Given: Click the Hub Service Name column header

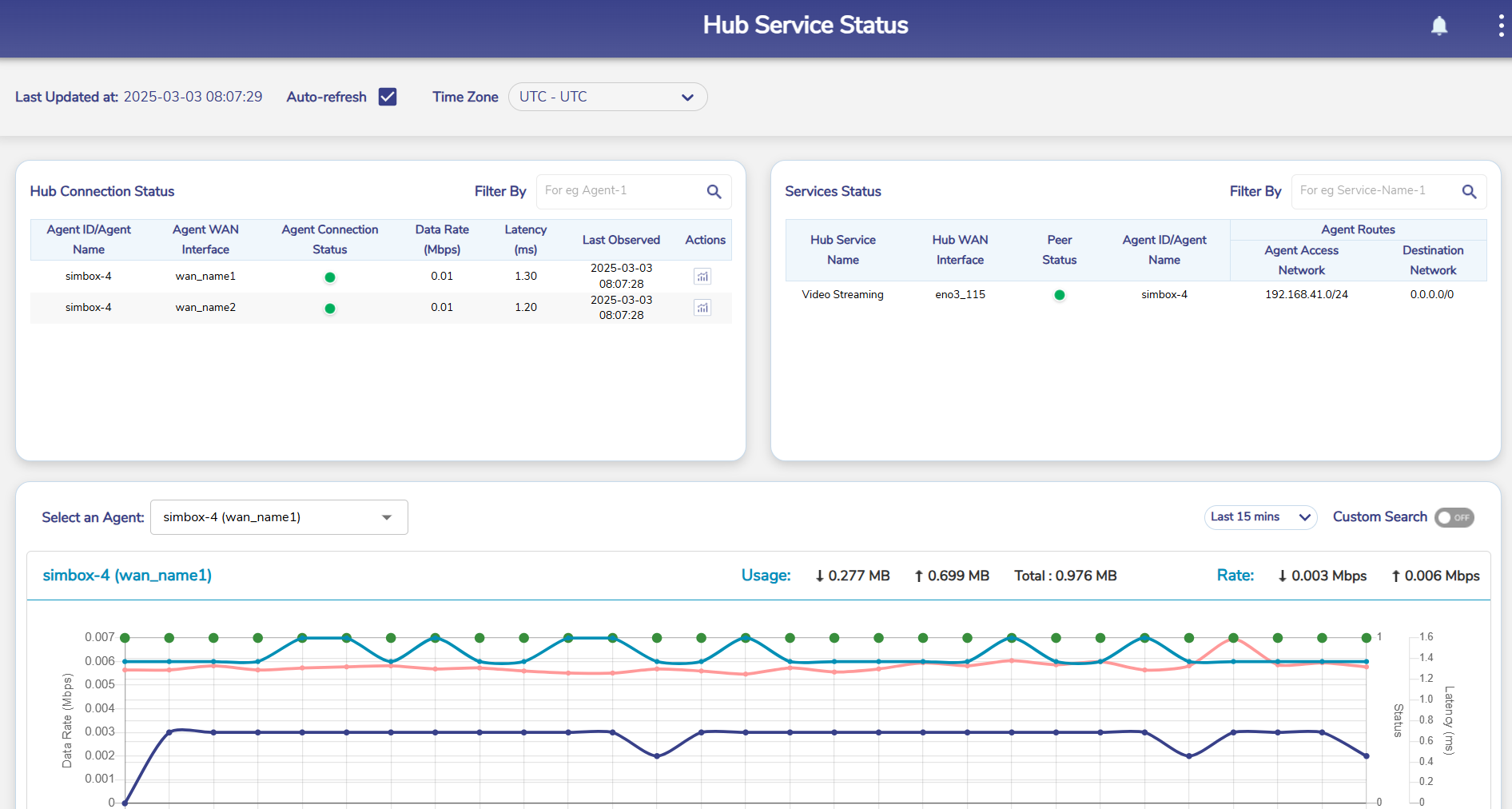Looking at the screenshot, I should (x=842, y=250).
